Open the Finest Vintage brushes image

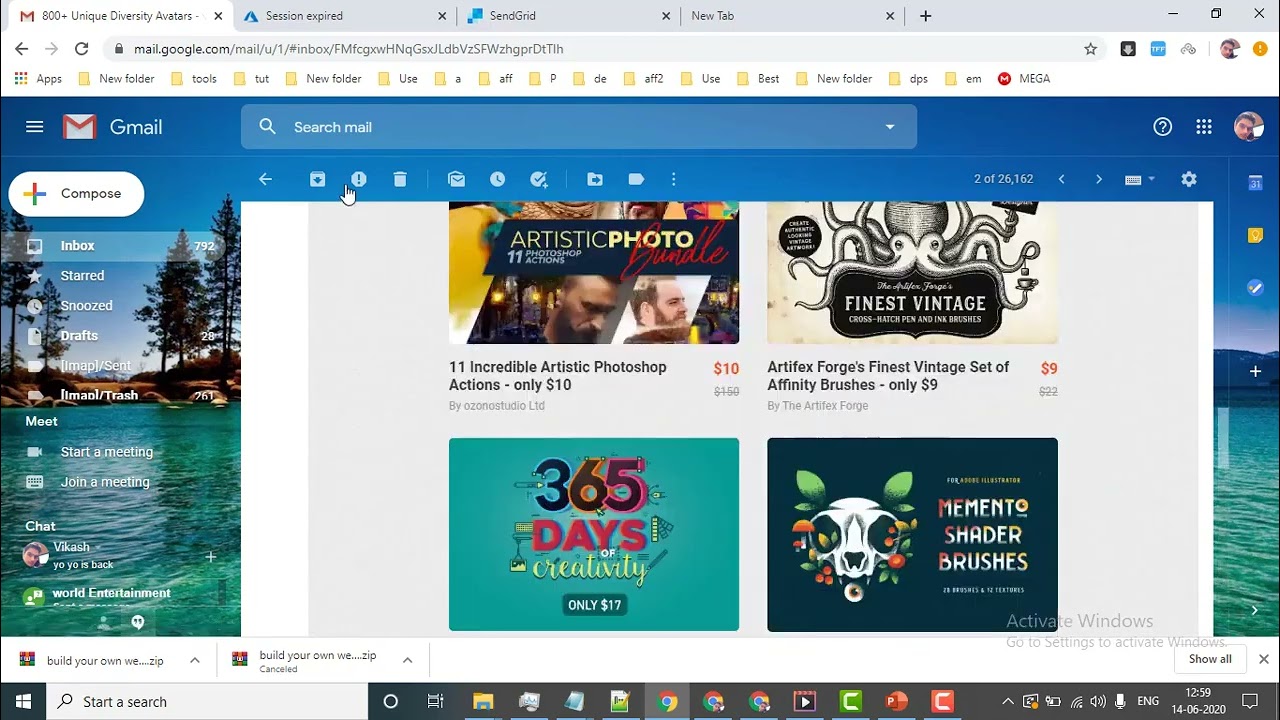(912, 273)
